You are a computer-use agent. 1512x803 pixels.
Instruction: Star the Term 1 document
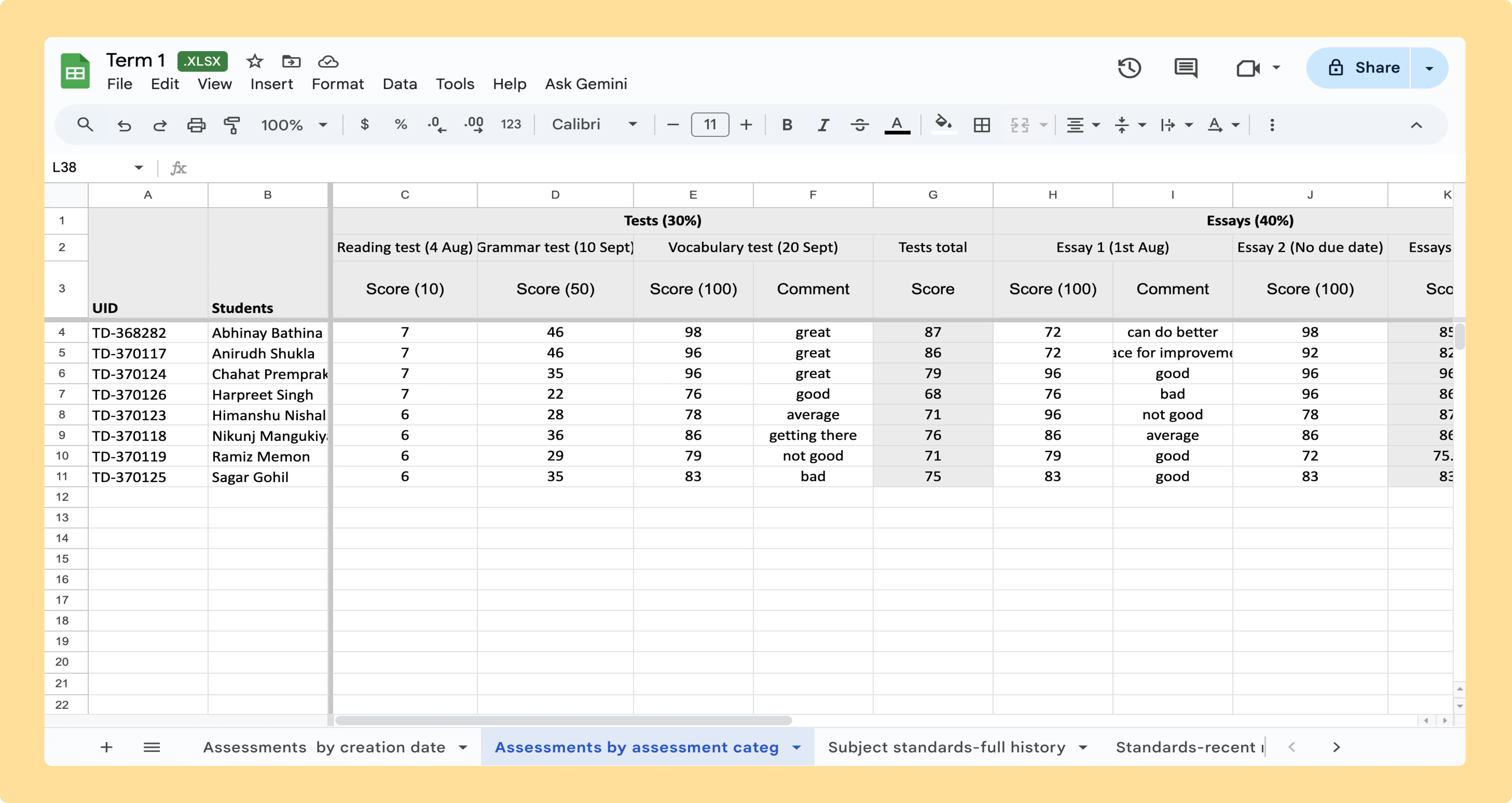click(x=254, y=61)
